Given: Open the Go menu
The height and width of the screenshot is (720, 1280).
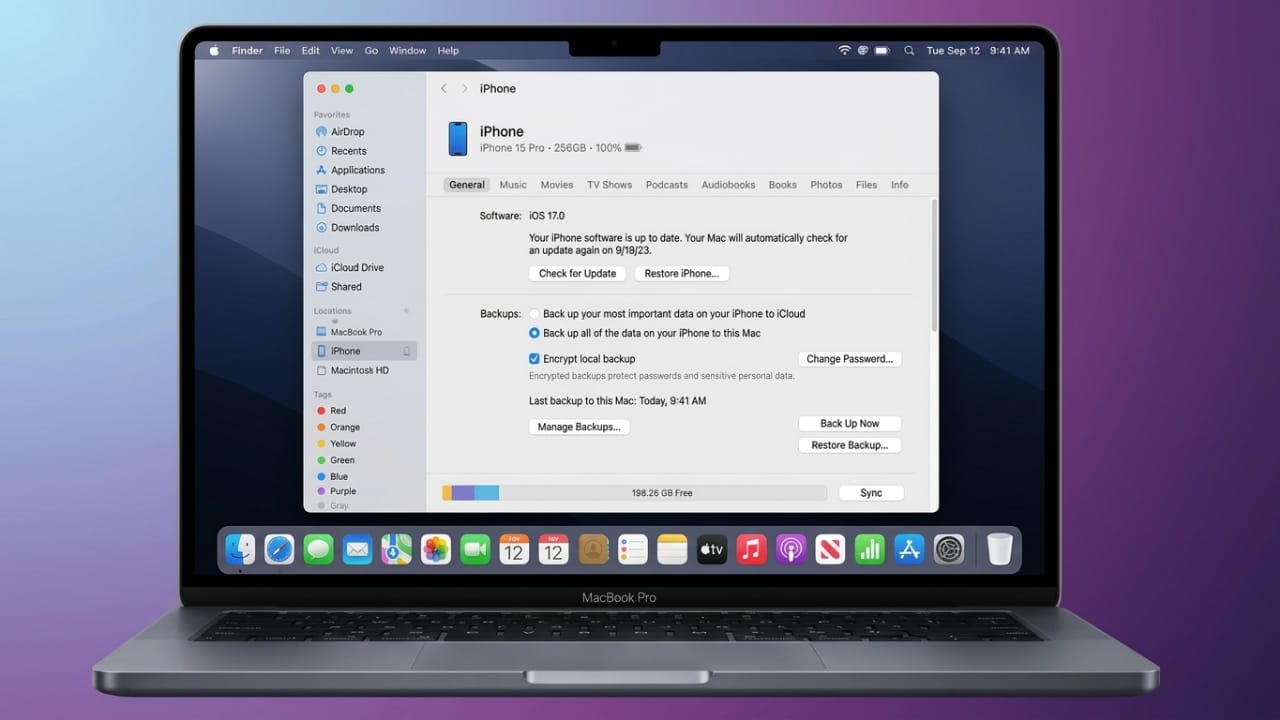Looking at the screenshot, I should (371, 51).
